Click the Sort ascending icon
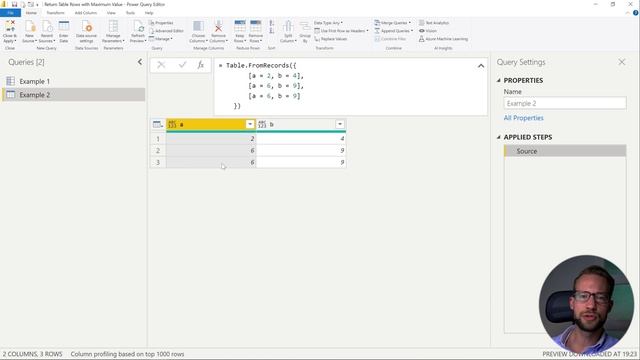Image resolution: width=640 pixels, height=360 pixels. tap(271, 24)
